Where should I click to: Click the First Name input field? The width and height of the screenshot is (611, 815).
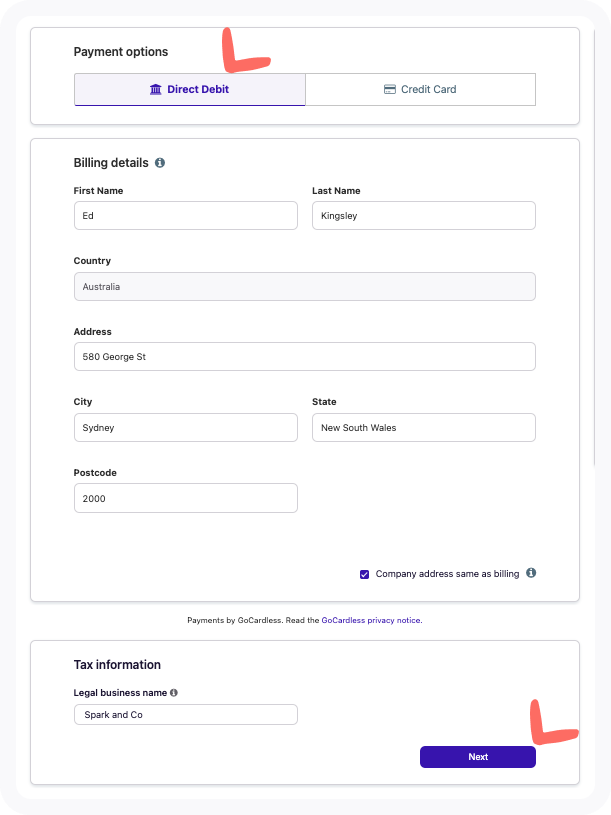(185, 216)
